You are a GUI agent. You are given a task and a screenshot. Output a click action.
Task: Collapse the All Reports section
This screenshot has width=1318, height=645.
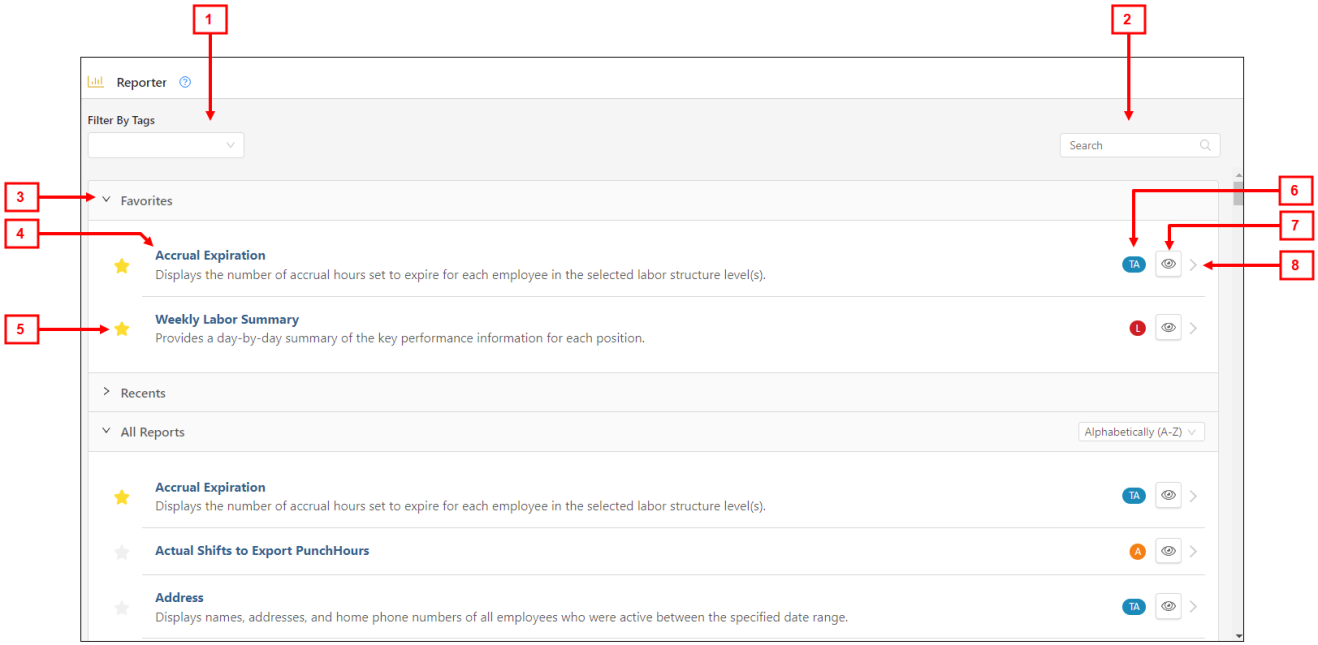[107, 431]
